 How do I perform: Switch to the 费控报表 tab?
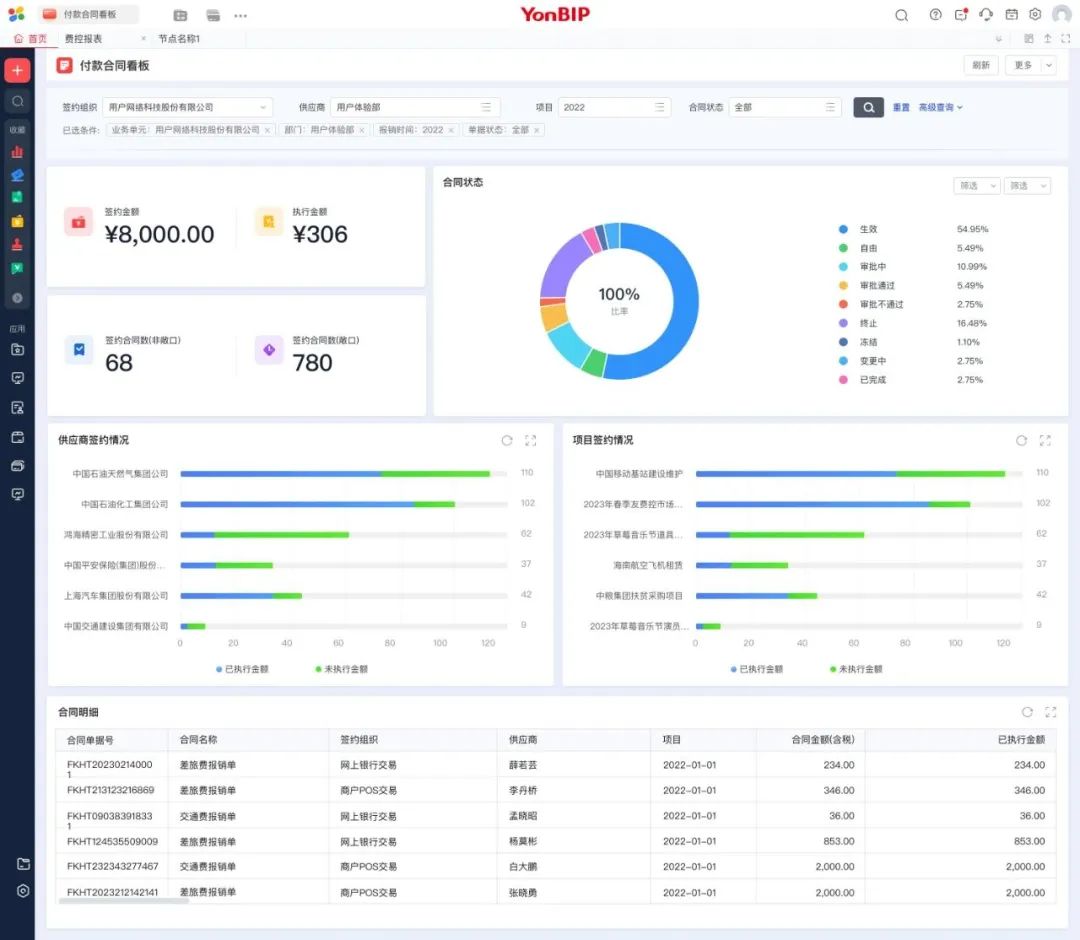pos(84,39)
